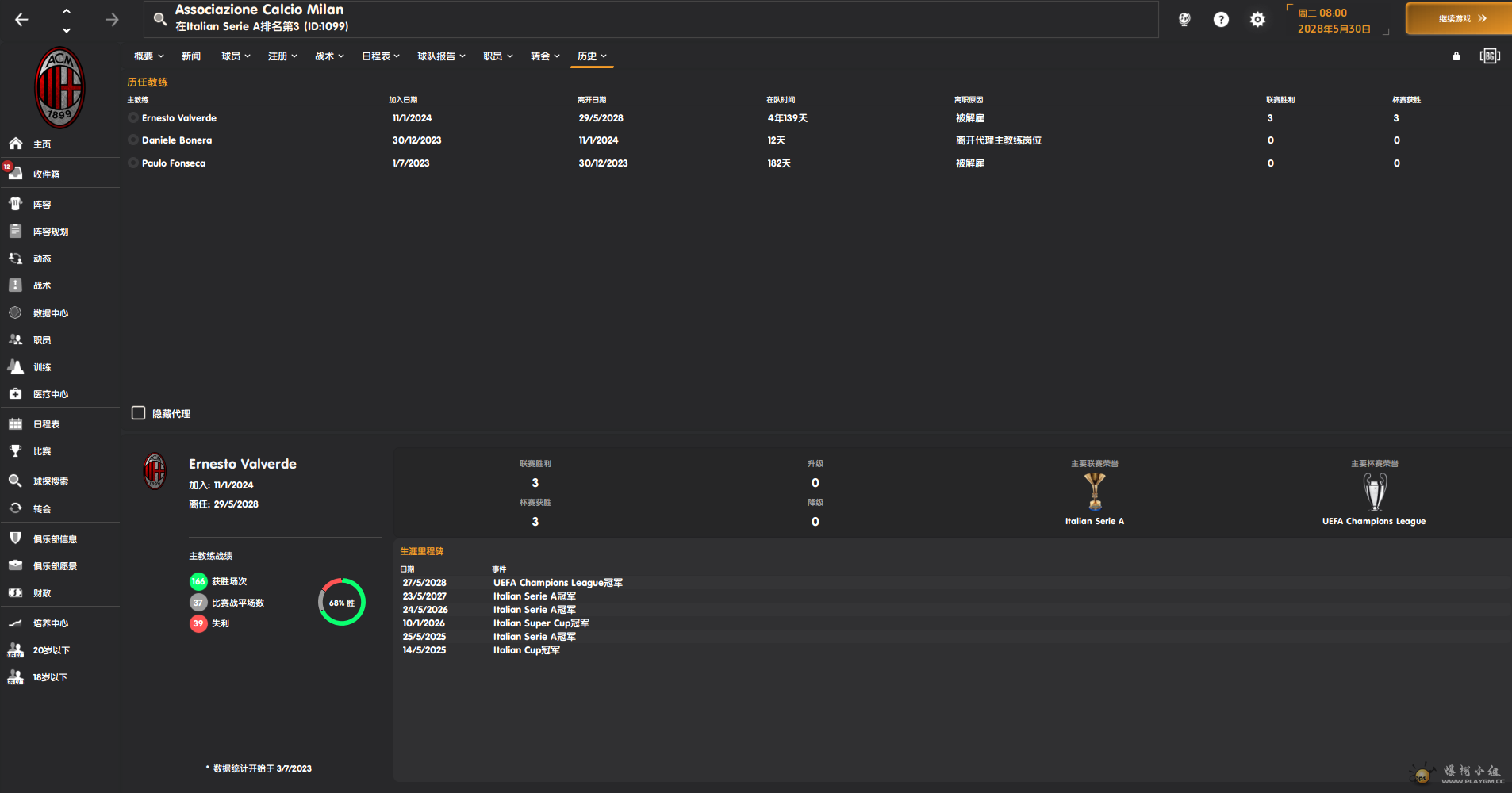
Task: Expand the 注册 registration dropdown
Action: click(x=282, y=56)
